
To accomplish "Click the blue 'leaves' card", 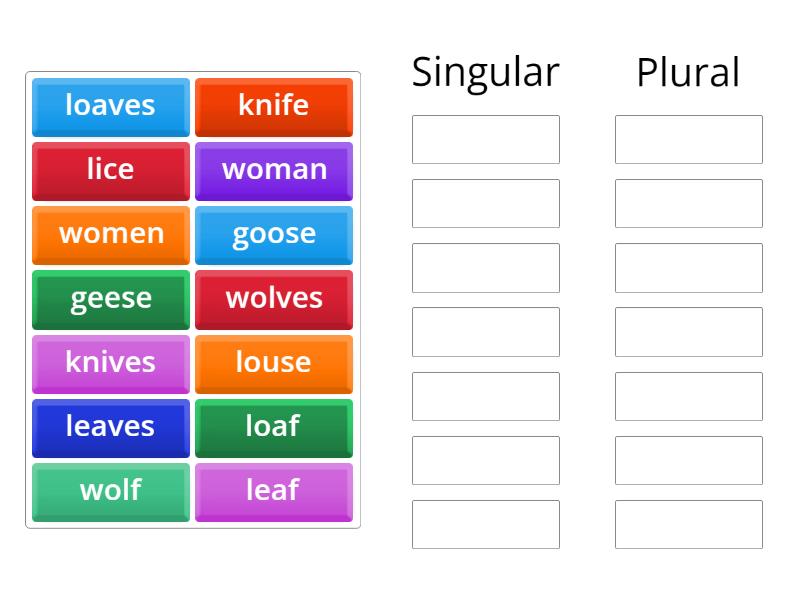I will 110,427.
